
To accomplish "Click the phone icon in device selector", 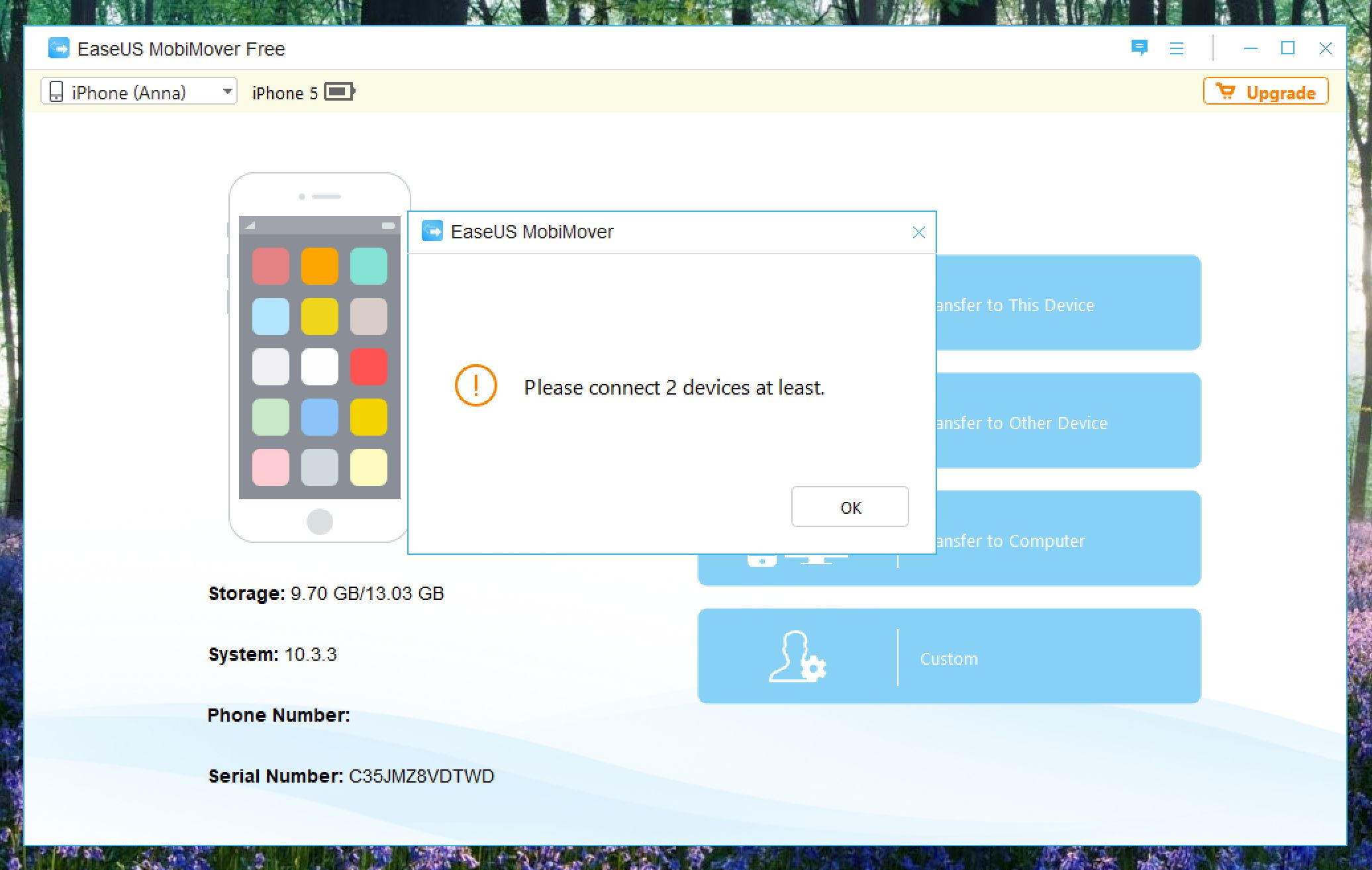I will click(x=57, y=92).
